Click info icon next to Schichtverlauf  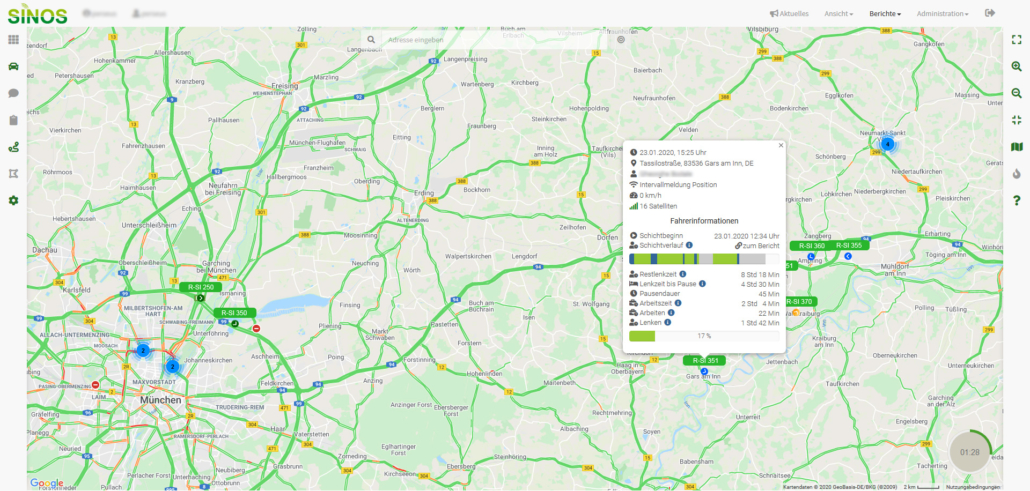pyautogui.click(x=689, y=245)
